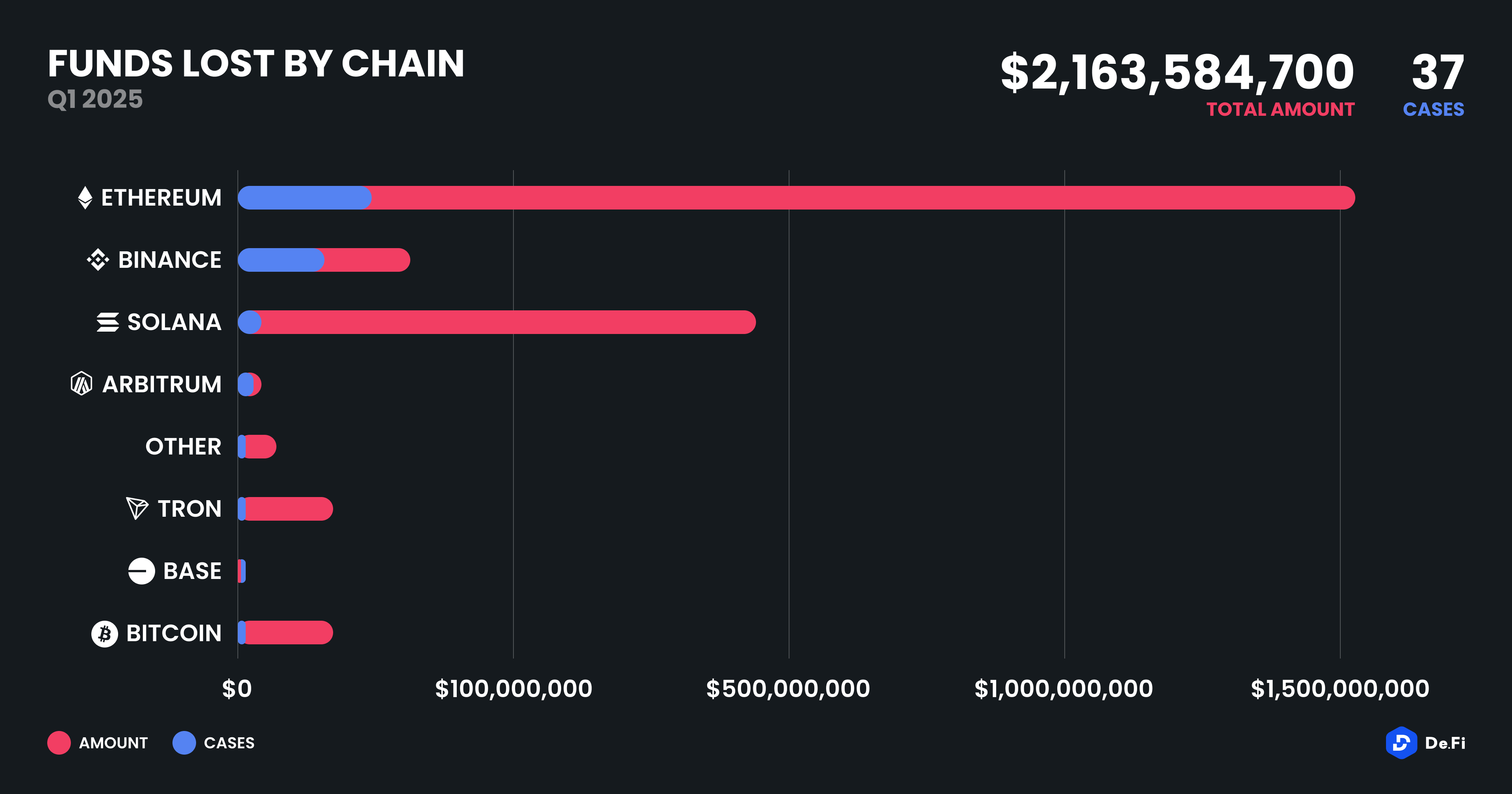
Task: Click the Arbitrum hexagon logo icon
Action: pyautogui.click(x=82, y=384)
